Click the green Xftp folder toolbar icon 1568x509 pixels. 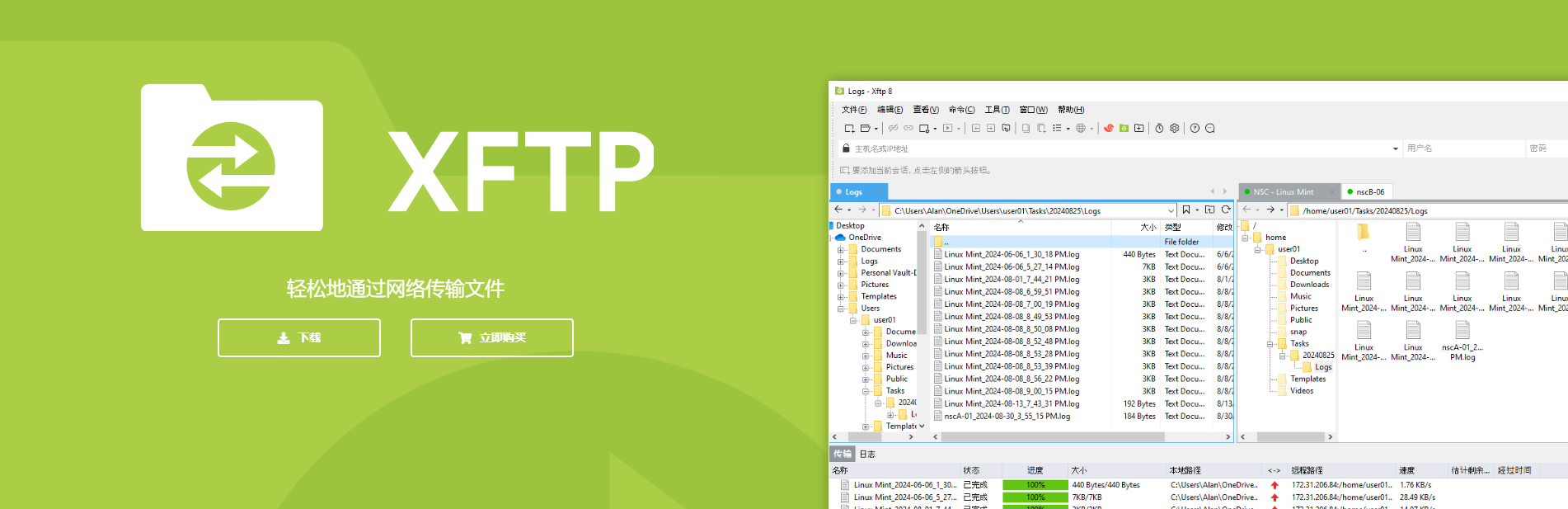click(x=1124, y=128)
